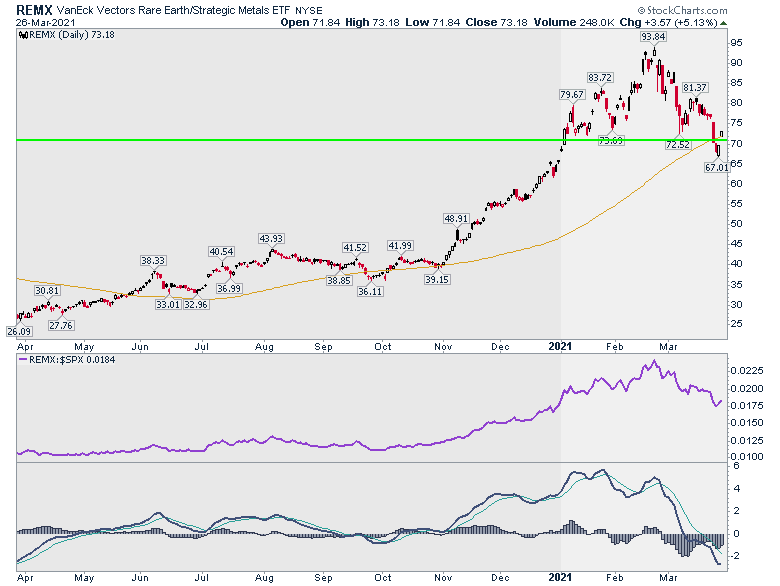The width and height of the screenshot is (780, 586).
Task: Click the 27.76 low price label
Action: (x=61, y=325)
